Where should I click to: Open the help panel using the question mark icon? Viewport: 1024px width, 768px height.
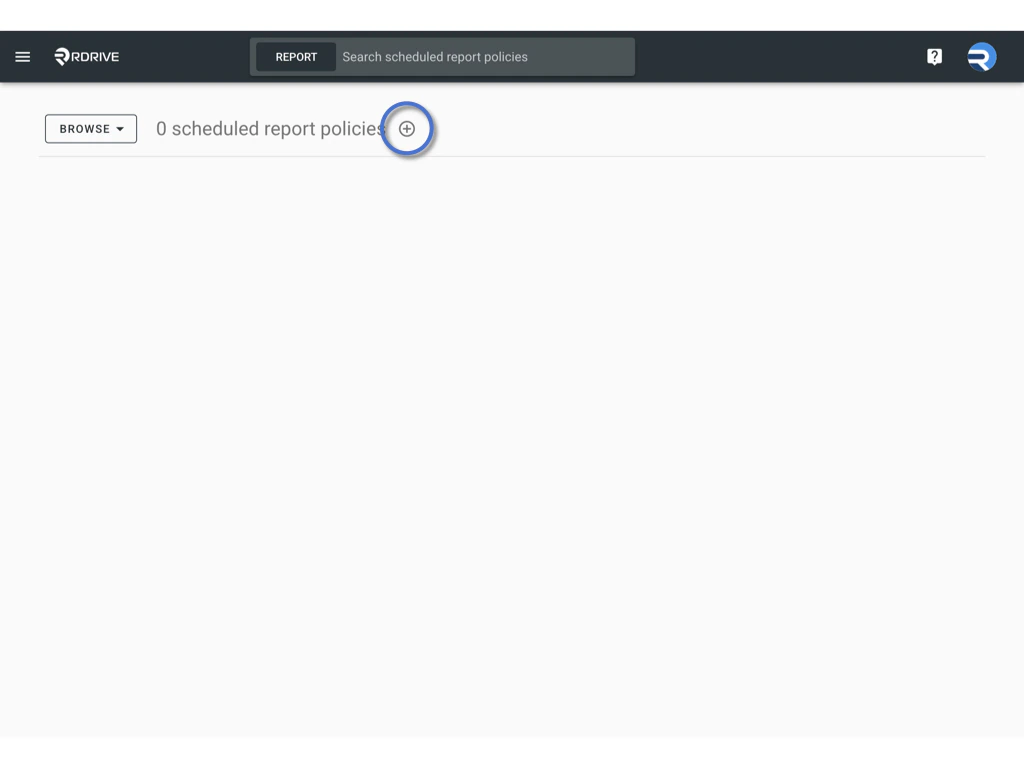click(x=934, y=56)
